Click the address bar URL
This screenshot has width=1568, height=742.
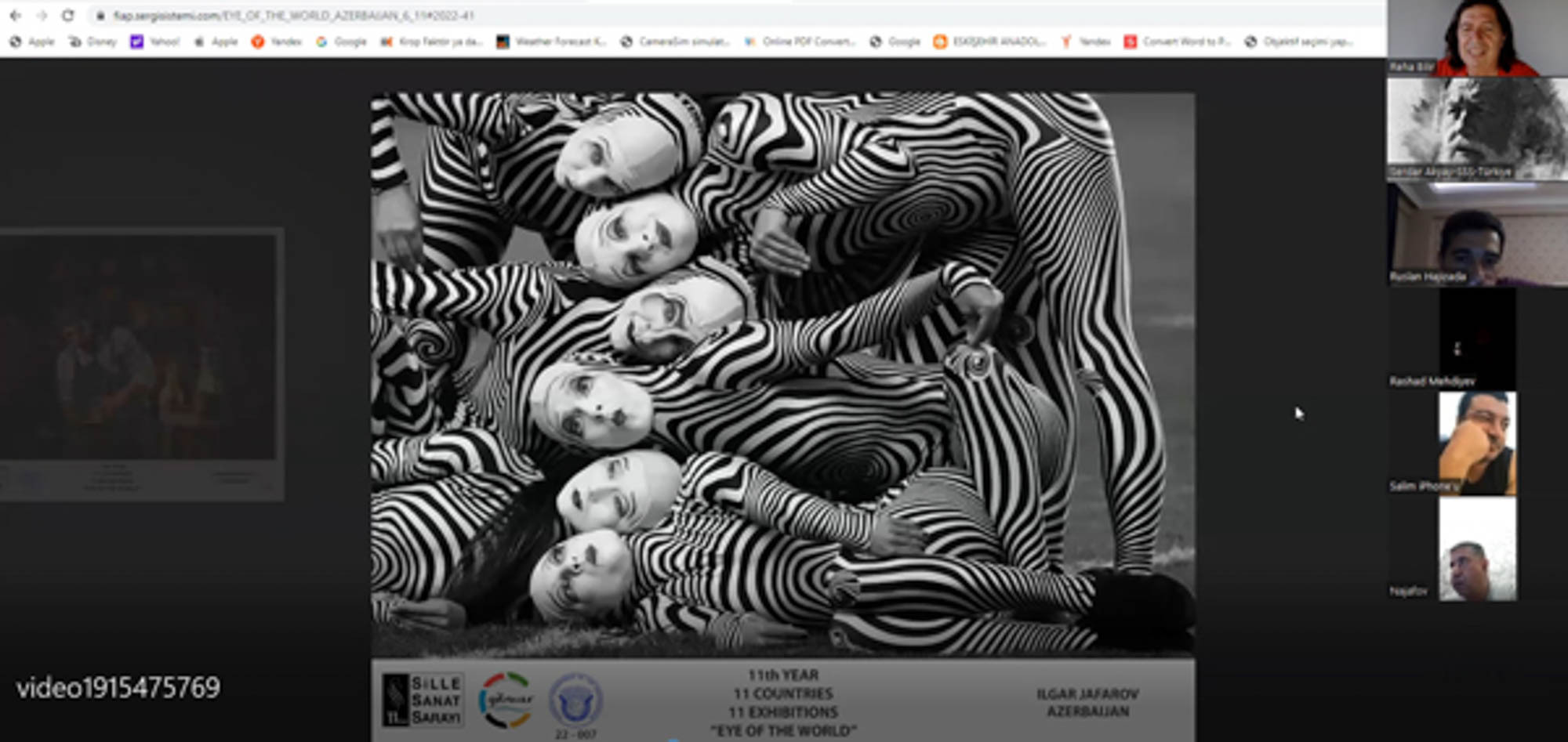click(x=293, y=16)
